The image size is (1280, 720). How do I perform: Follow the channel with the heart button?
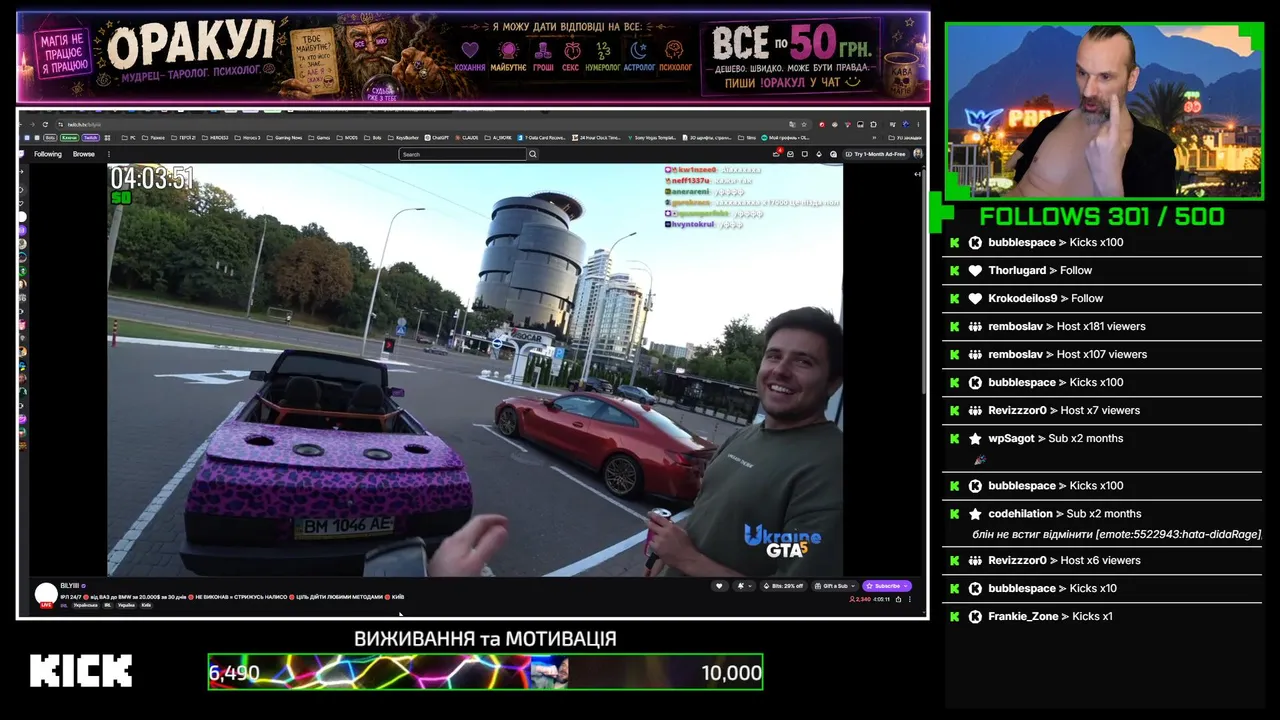[718, 586]
